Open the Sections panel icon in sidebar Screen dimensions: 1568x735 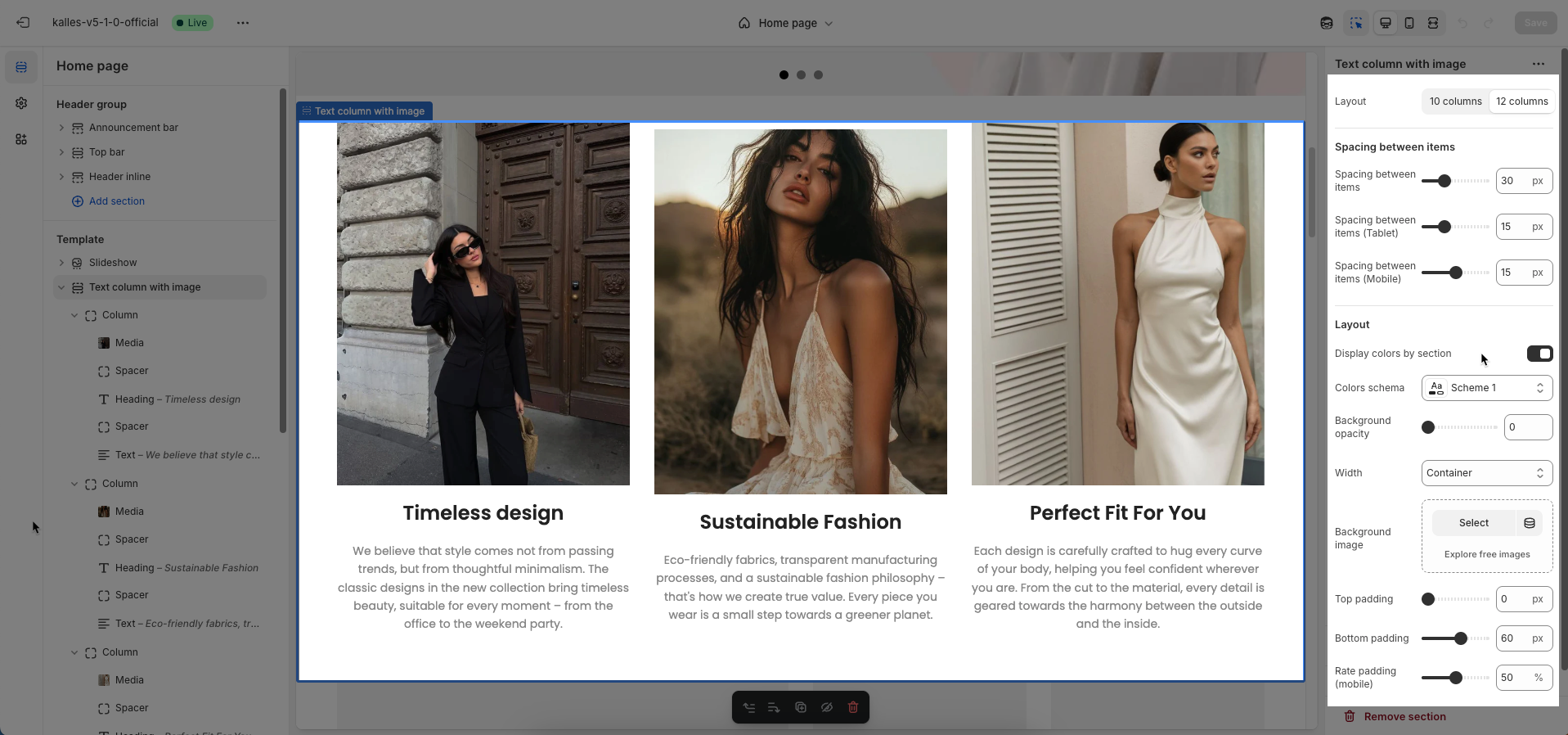(21, 67)
